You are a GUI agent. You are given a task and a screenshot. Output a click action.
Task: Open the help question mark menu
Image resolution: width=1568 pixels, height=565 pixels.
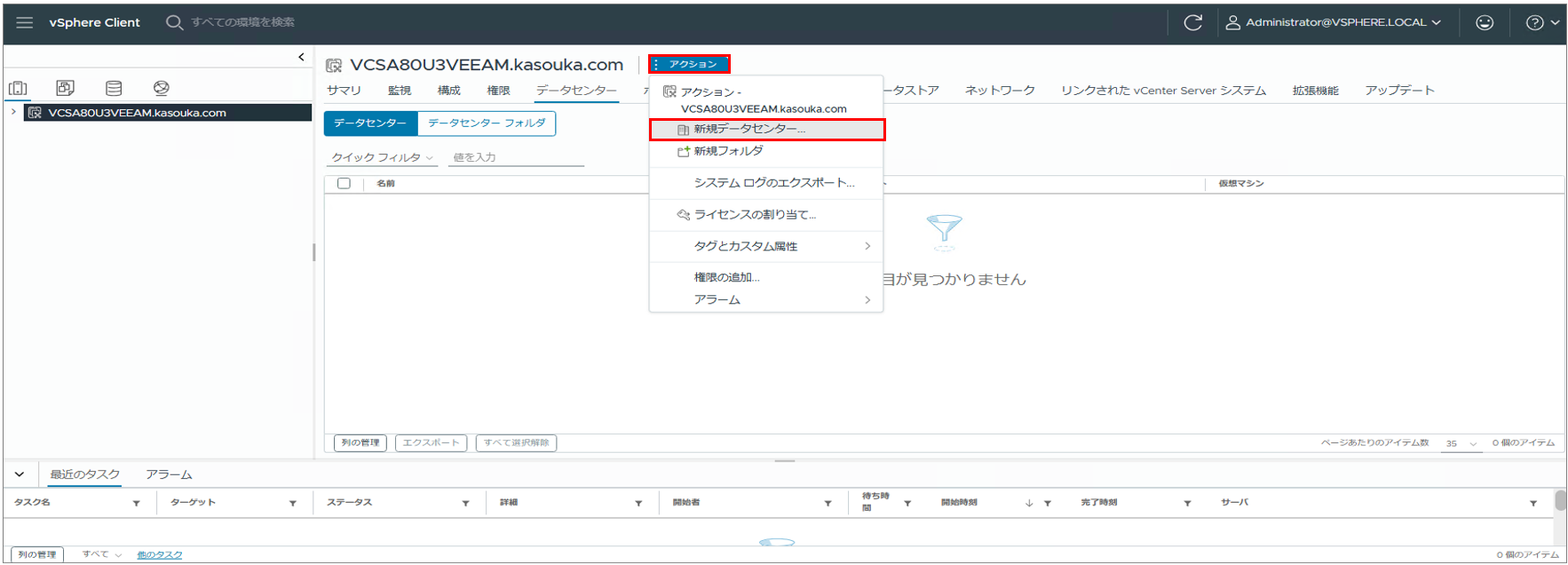1542,22
